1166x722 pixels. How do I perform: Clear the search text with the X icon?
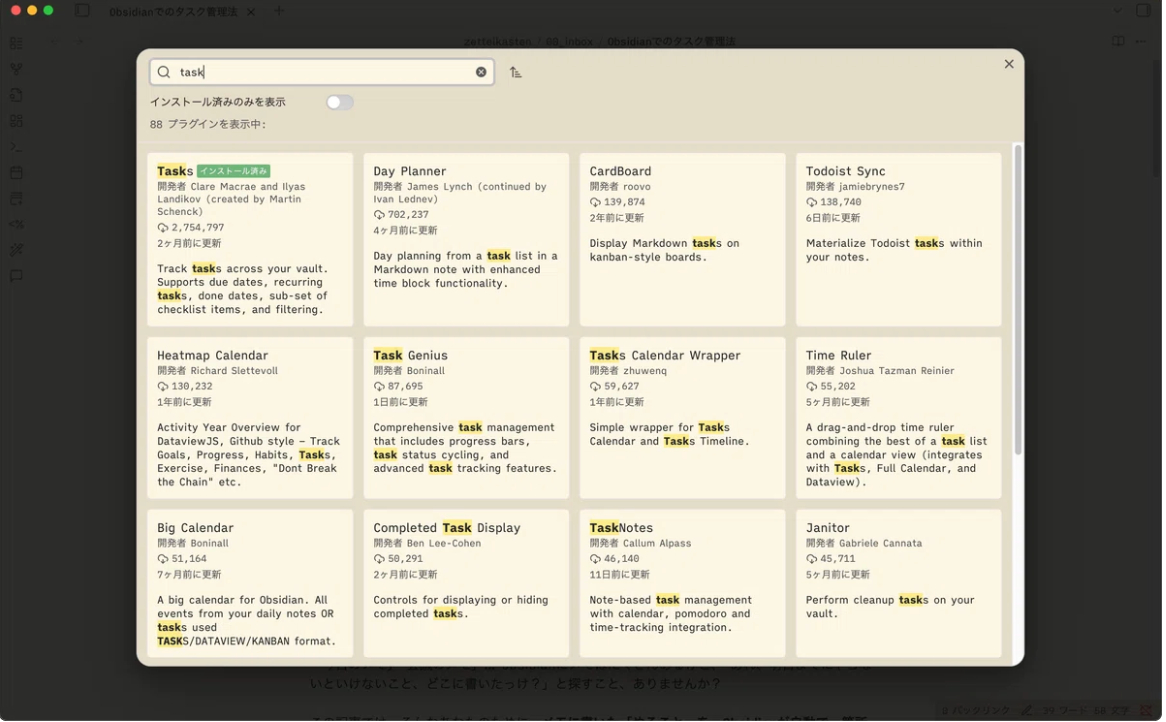click(x=481, y=72)
